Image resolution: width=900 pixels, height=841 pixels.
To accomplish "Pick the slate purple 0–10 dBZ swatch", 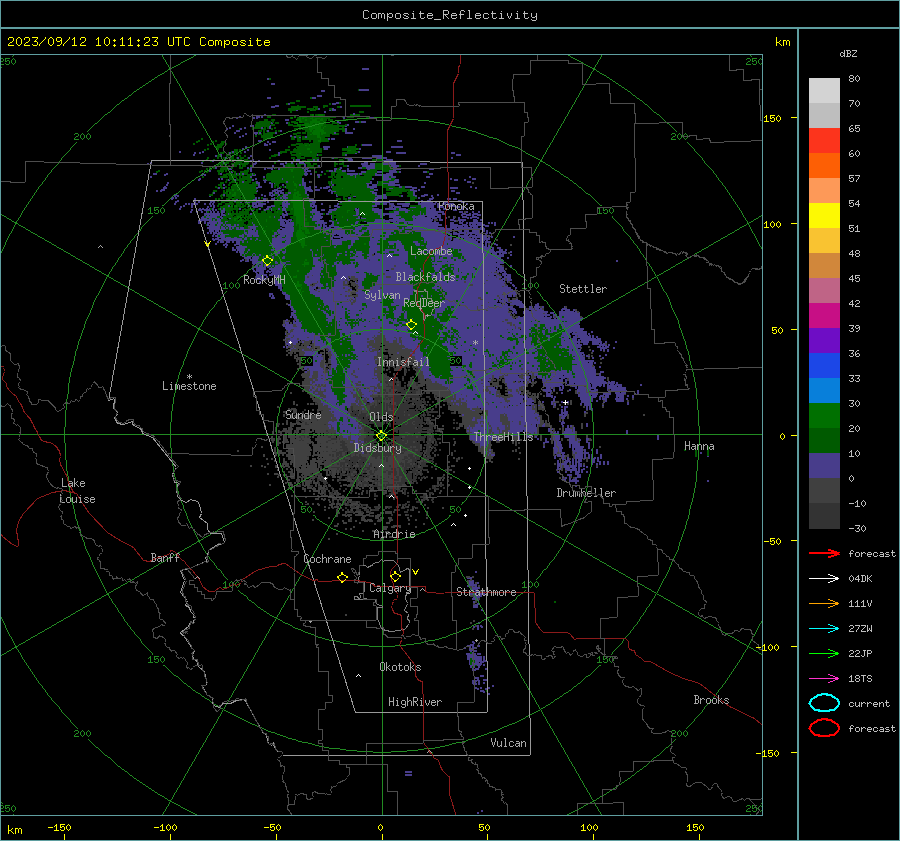I will (824, 466).
